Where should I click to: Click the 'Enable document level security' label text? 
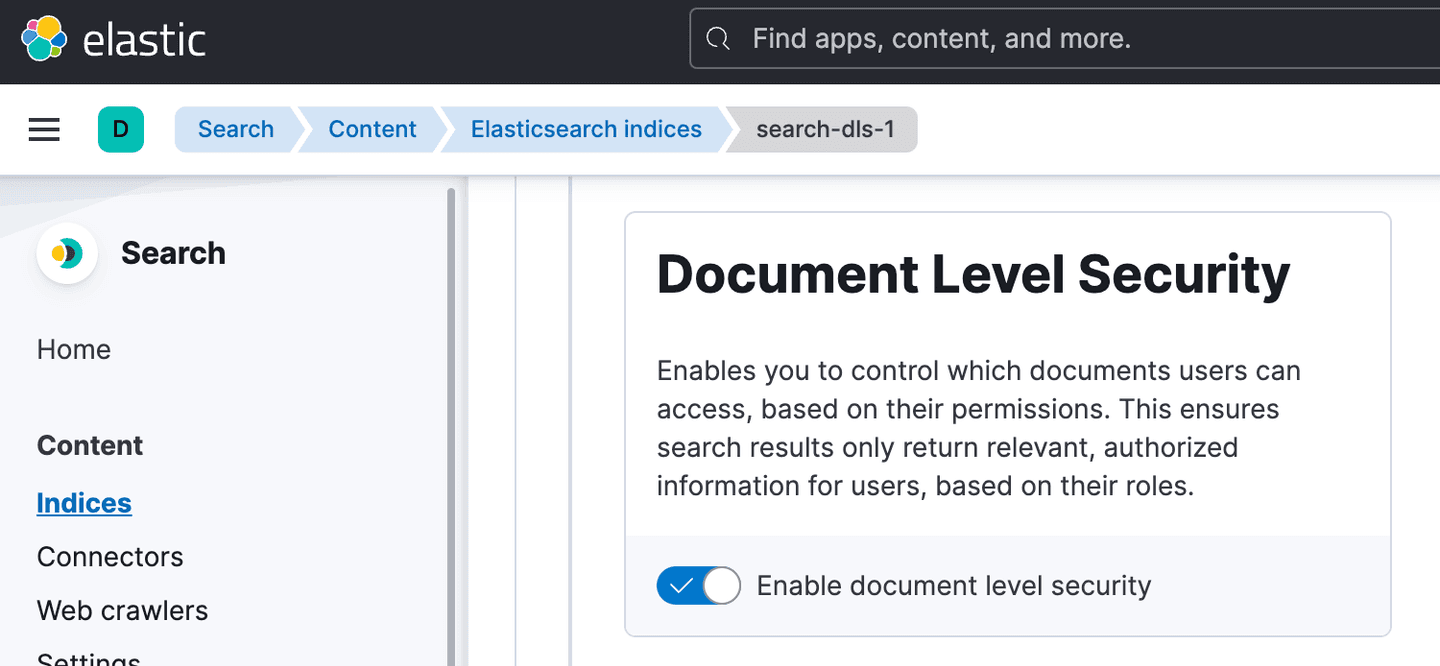pos(953,586)
